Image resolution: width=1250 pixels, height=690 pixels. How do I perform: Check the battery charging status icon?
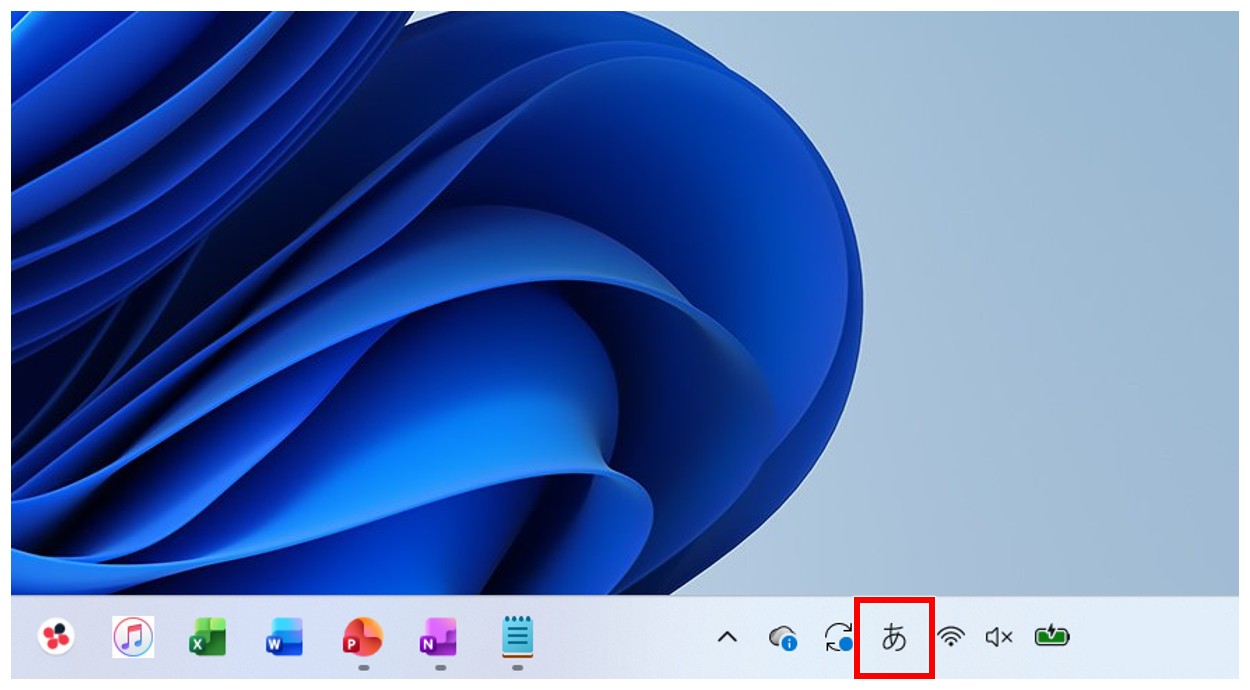point(1052,636)
